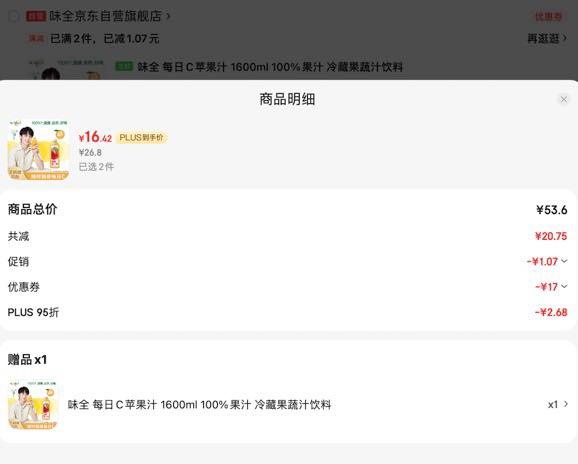Tap the 共减 ¥20.75 total savings amount
Image resolution: width=578 pixels, height=464 pixels.
pyautogui.click(x=551, y=236)
